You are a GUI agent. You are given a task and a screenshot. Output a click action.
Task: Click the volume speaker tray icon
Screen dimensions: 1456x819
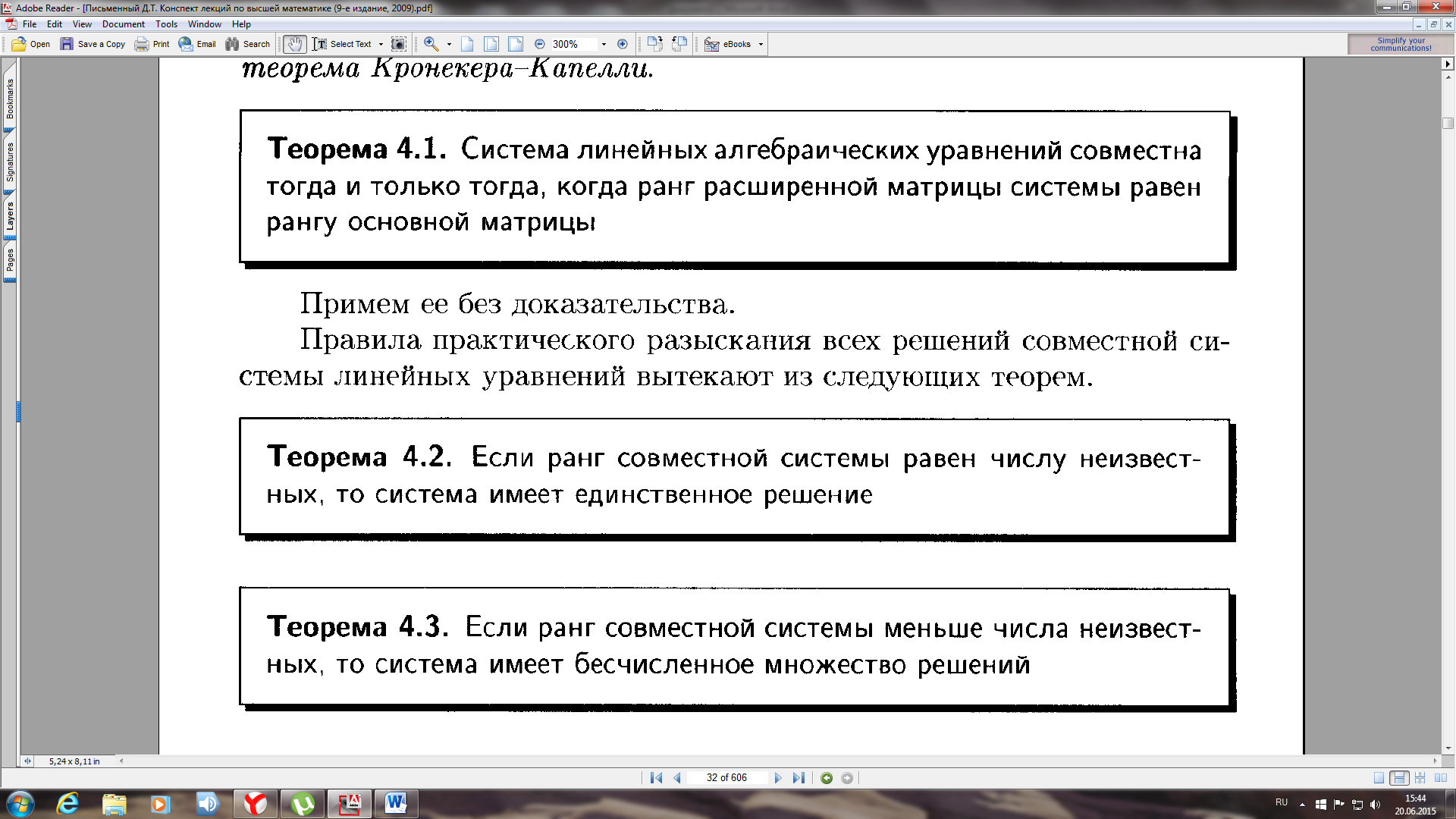[1376, 805]
